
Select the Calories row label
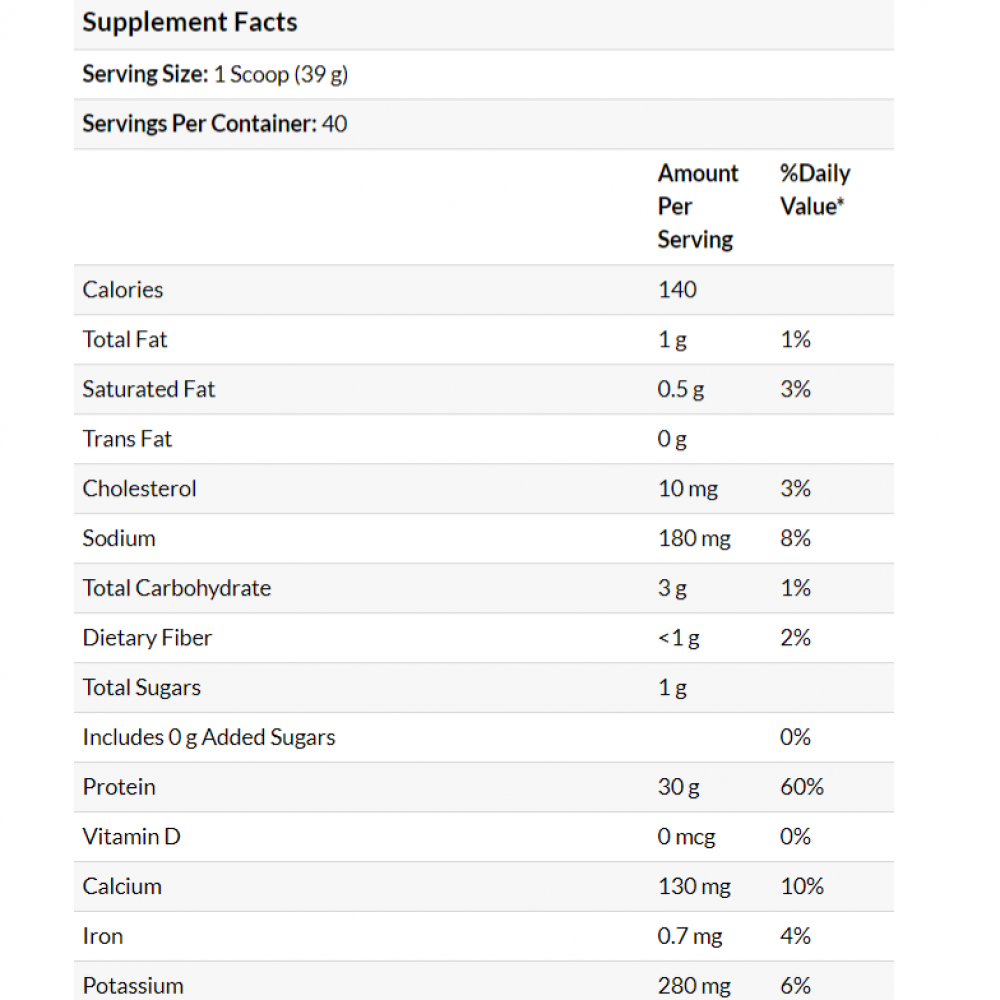[123, 290]
